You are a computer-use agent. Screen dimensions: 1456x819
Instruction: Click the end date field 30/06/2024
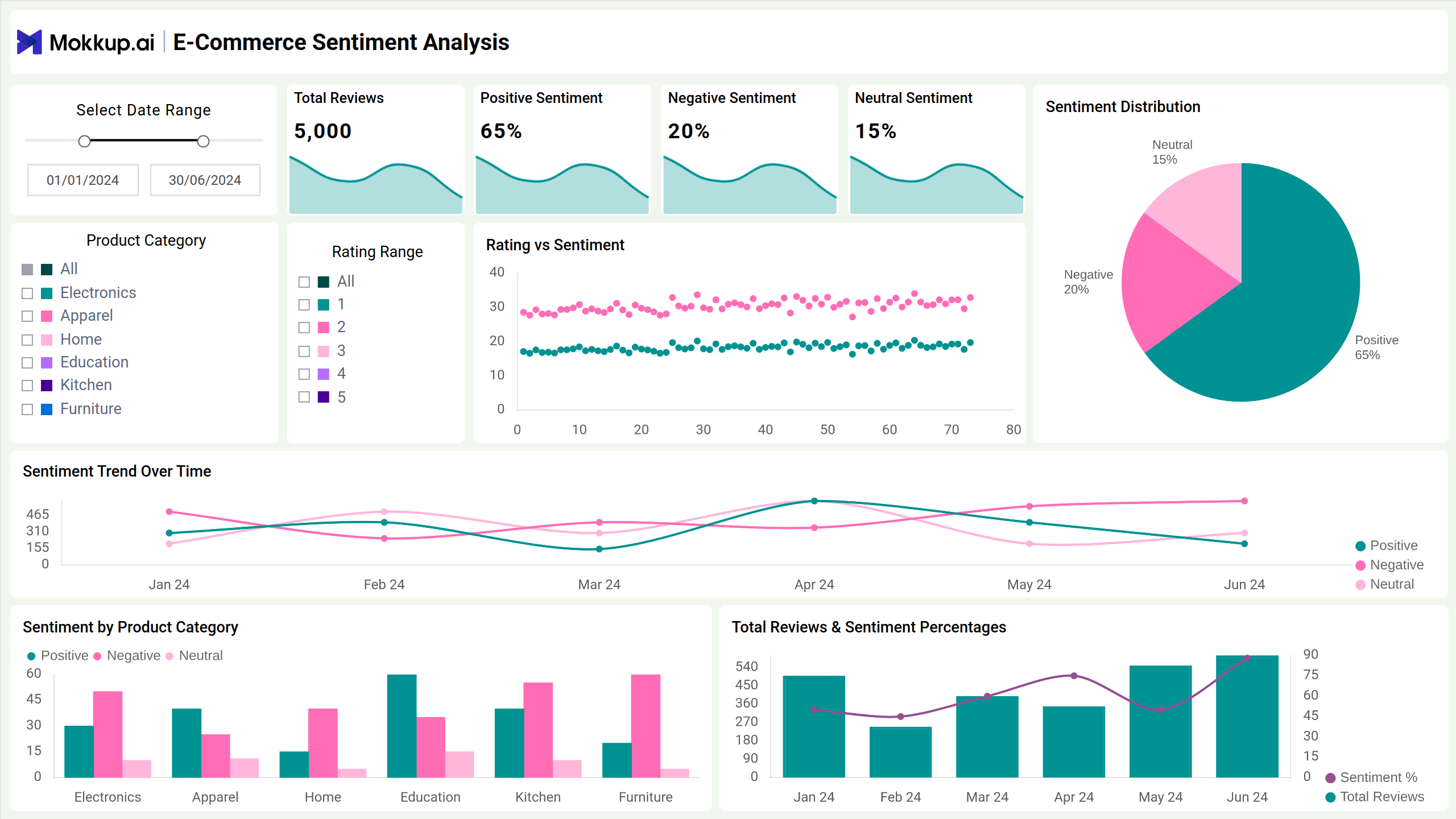[205, 180]
